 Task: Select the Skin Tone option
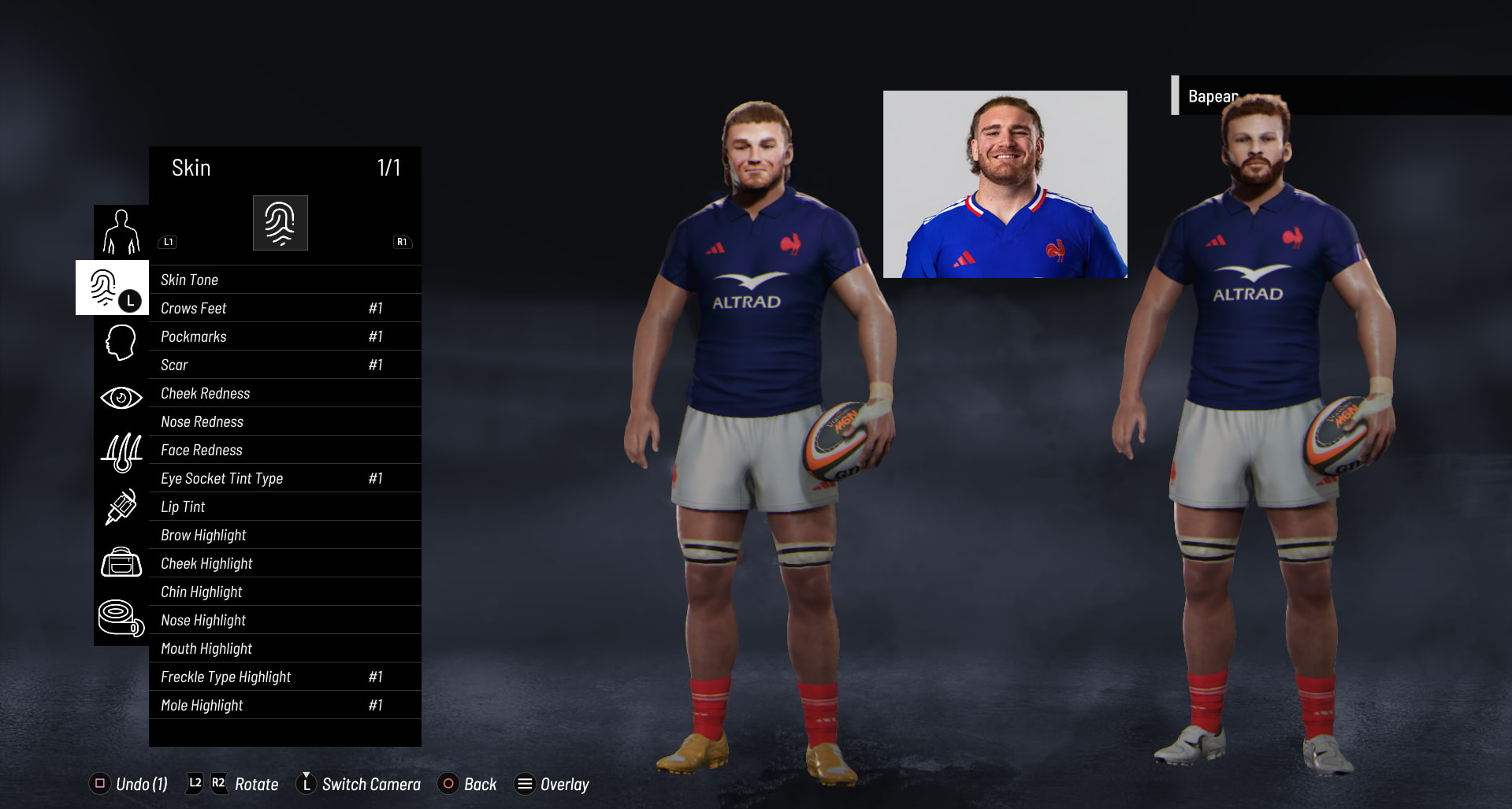(285, 280)
